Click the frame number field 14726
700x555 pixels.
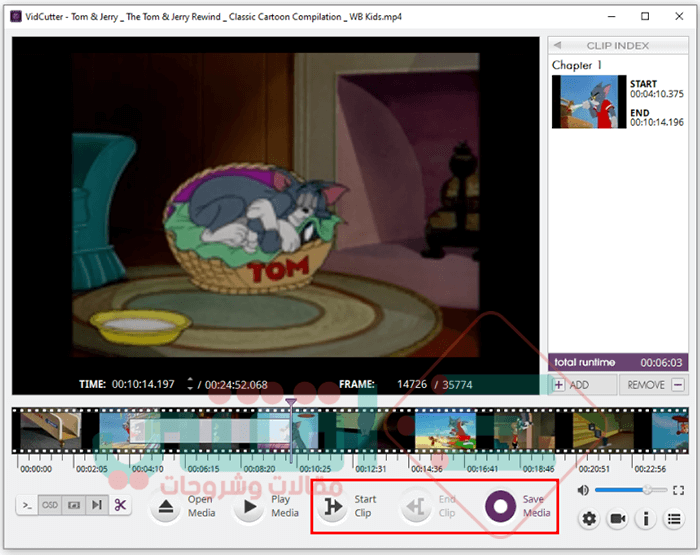pyautogui.click(x=412, y=384)
